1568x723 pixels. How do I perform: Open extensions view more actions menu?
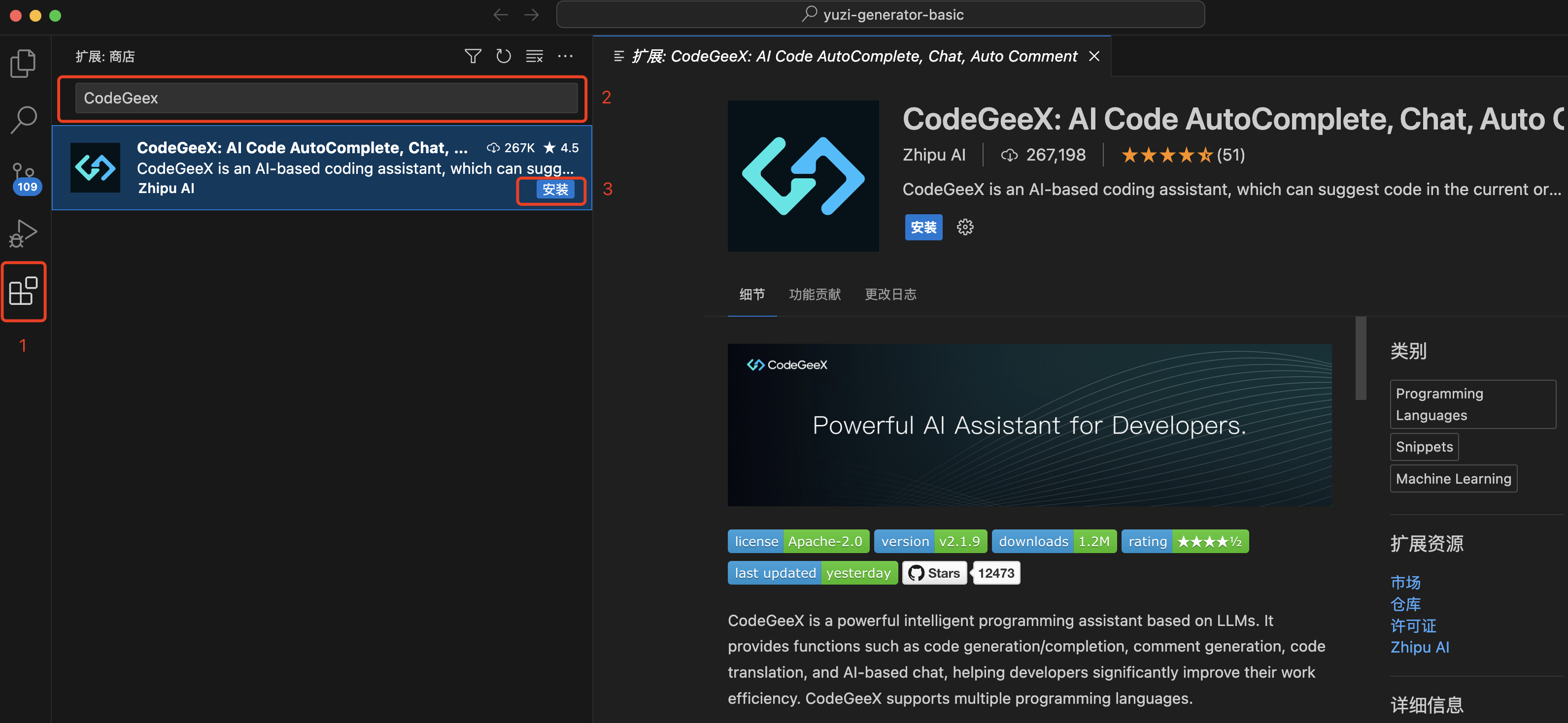[566, 57]
